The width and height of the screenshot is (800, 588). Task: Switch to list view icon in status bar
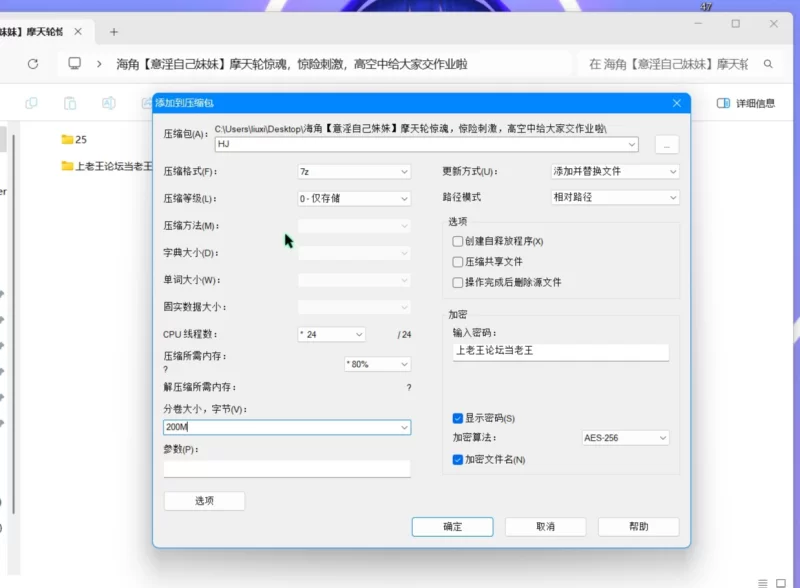[x=763, y=583]
